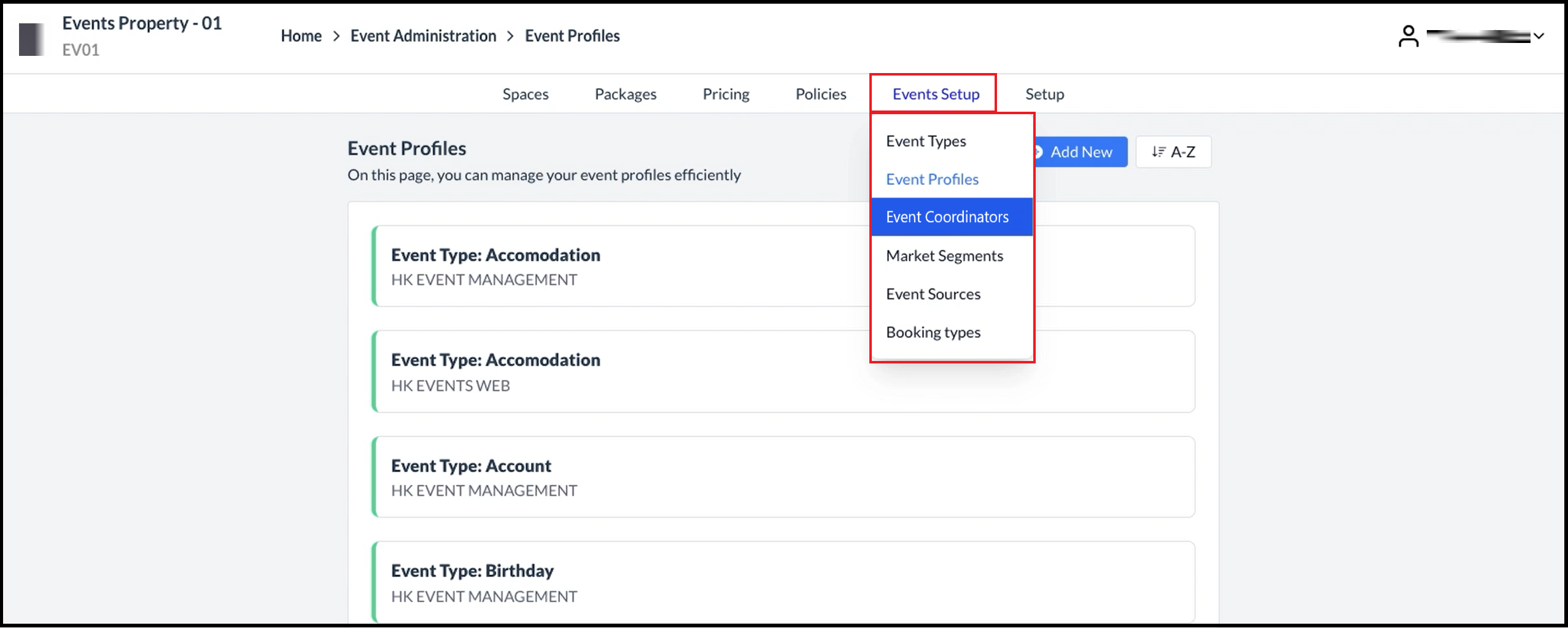The width and height of the screenshot is (1568, 628).
Task: Select the Policies tab
Action: point(821,94)
